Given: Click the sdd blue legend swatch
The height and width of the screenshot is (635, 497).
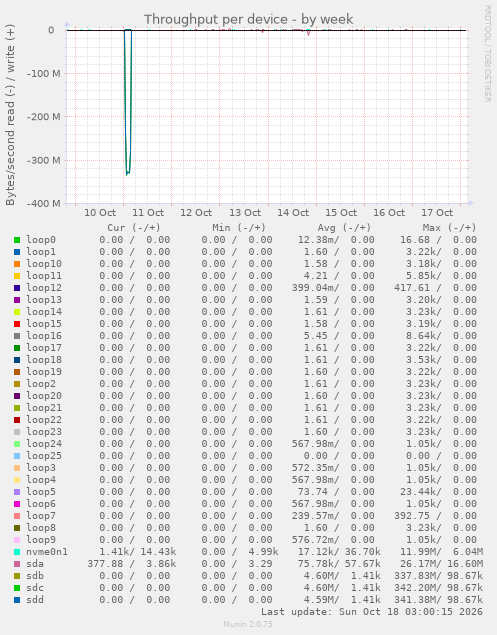Looking at the screenshot, I should pyautogui.click(x=17, y=600).
